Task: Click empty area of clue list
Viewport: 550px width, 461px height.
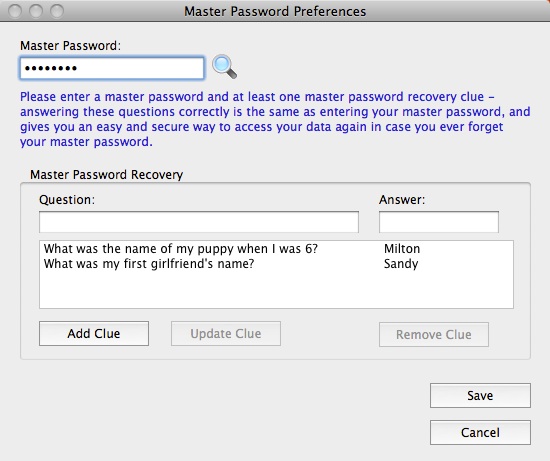Action: [276, 289]
